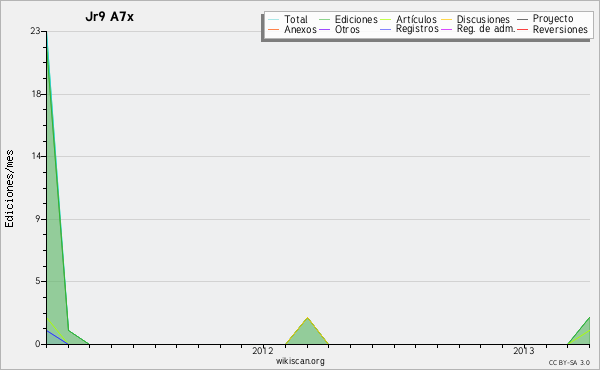600x370 pixels.
Task: Click the 'wikiscan.org' caption
Action: click(300, 361)
